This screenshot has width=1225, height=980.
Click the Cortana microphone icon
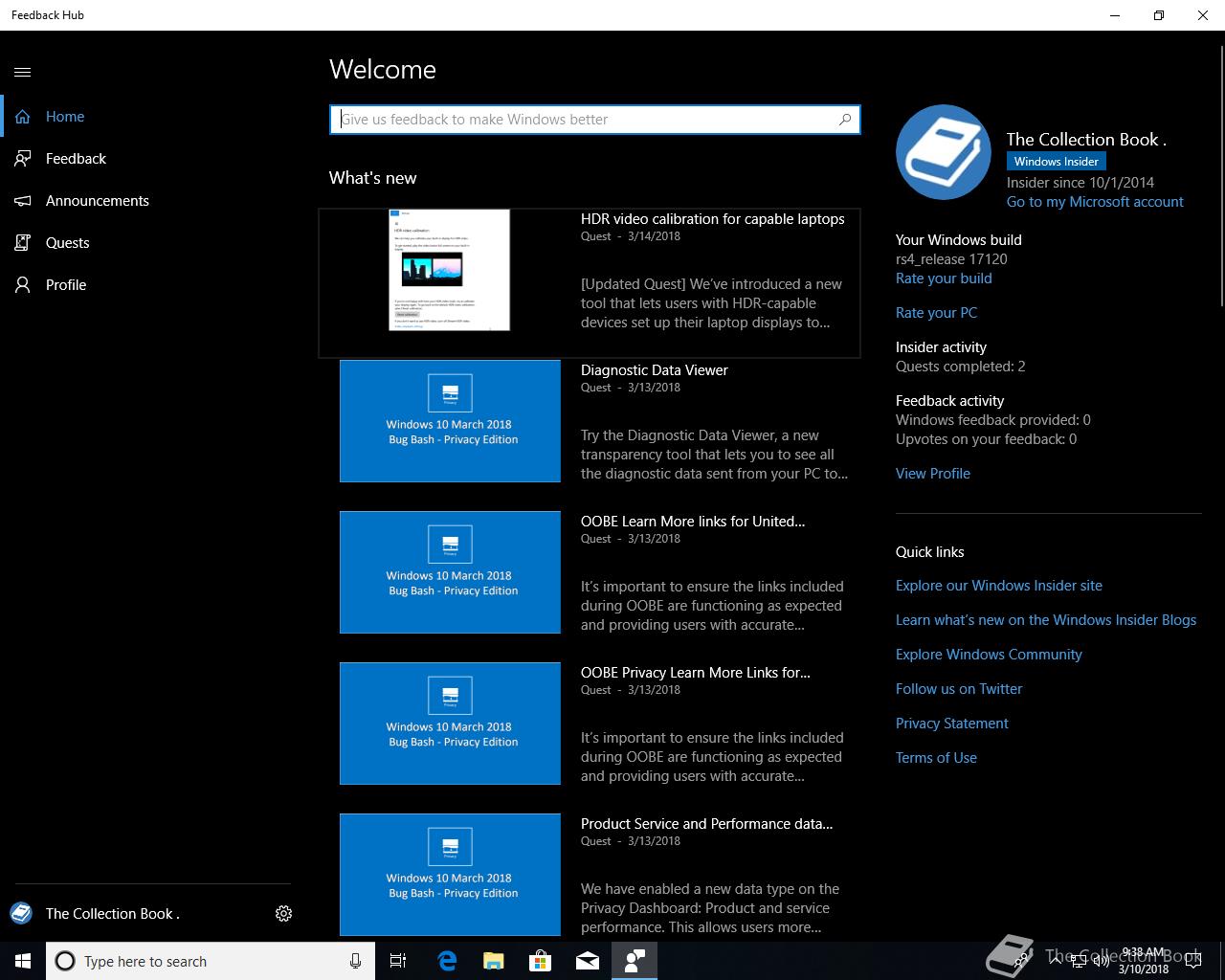pos(355,961)
